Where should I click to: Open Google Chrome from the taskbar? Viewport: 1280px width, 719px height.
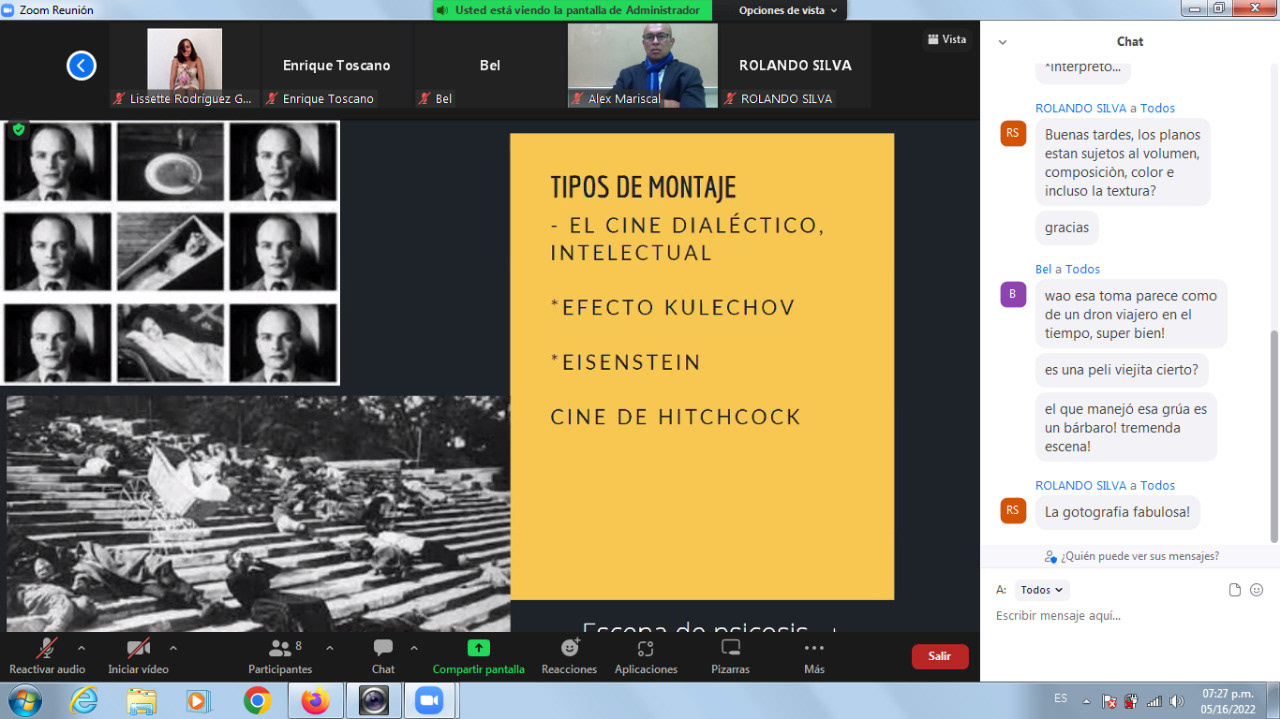[x=257, y=701]
